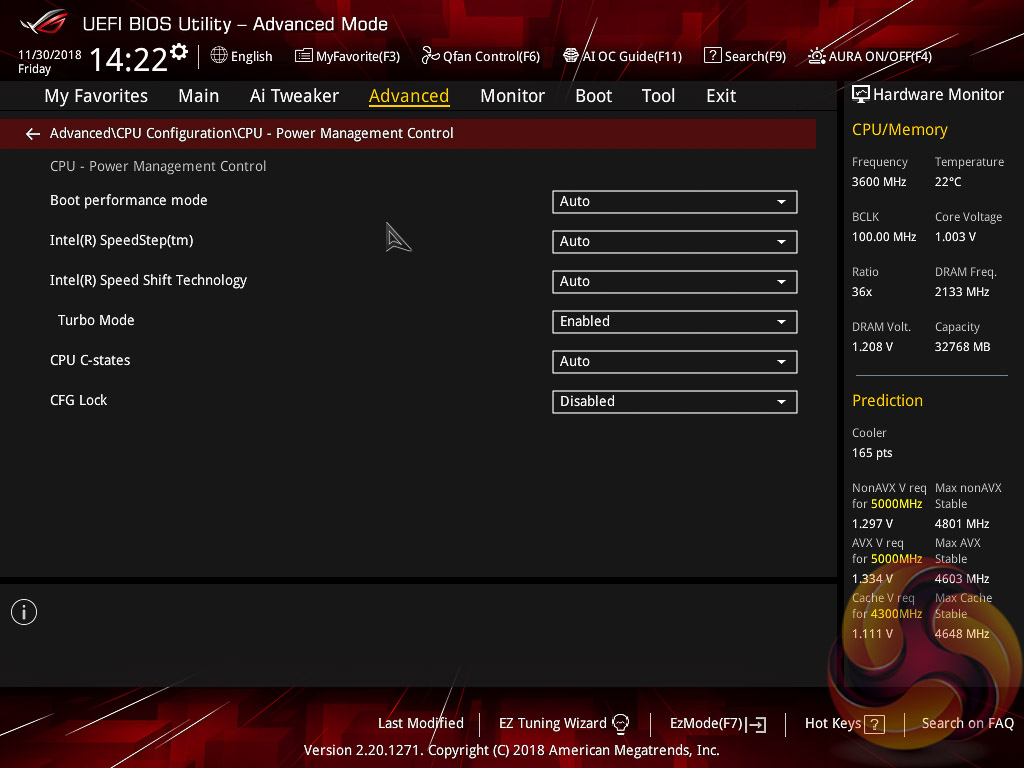Image resolution: width=1024 pixels, height=768 pixels.
Task: Click Search on FAQ link
Action: coord(967,723)
